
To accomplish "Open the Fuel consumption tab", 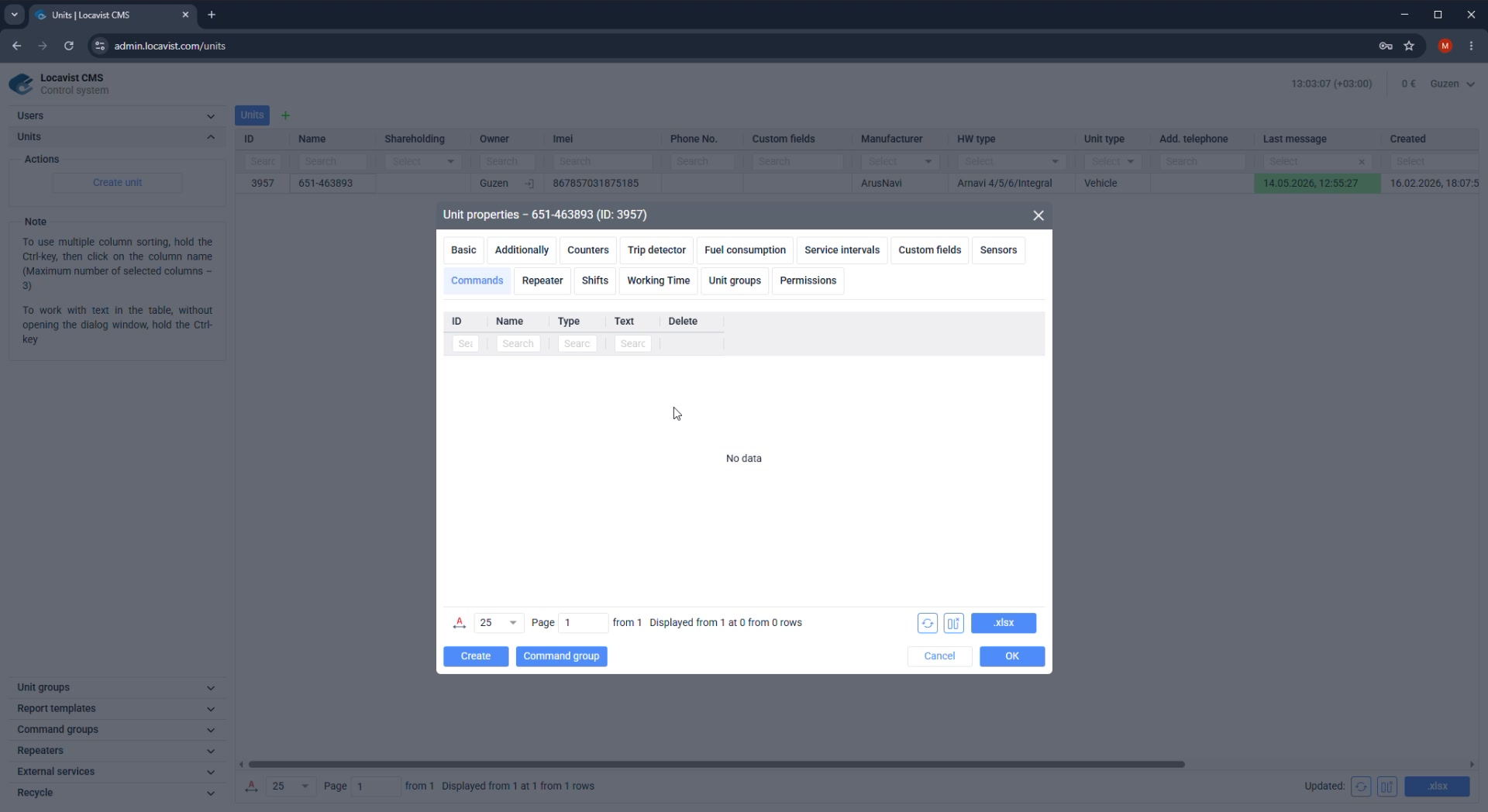I will (x=745, y=250).
